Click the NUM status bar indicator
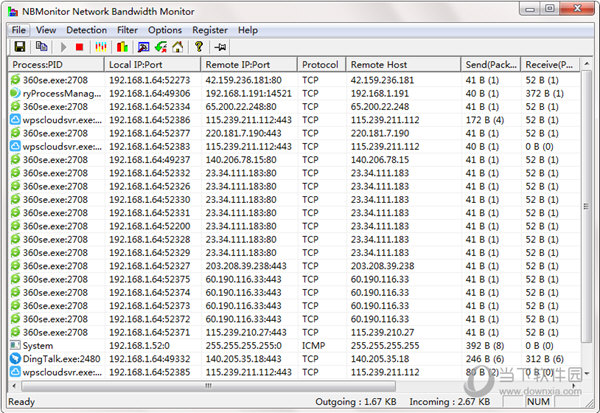600x413 pixels. click(x=538, y=402)
